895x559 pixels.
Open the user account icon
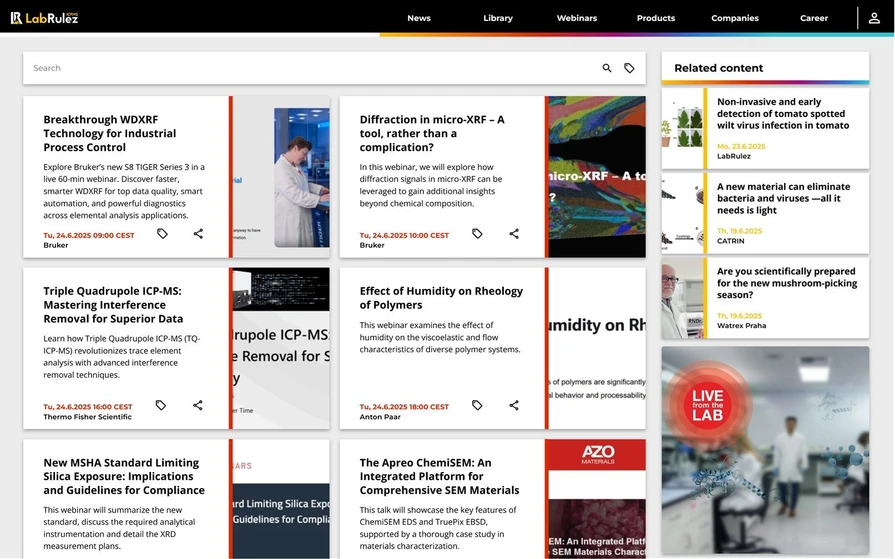(874, 18)
